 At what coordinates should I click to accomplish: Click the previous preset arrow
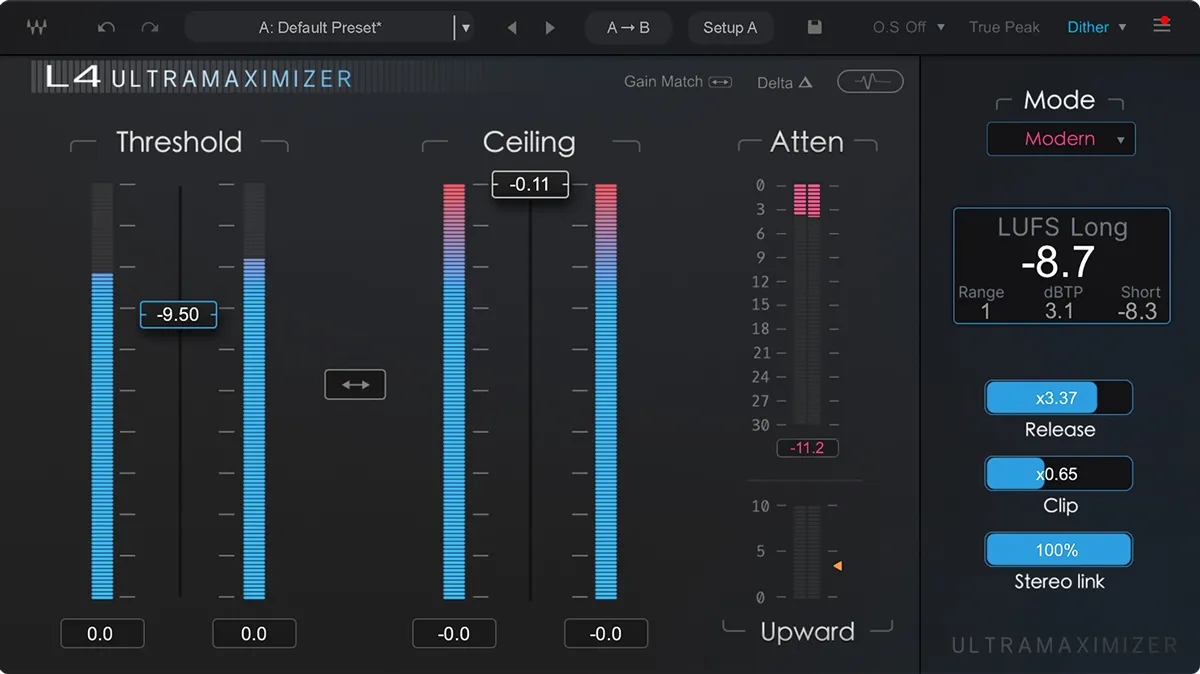click(x=512, y=27)
